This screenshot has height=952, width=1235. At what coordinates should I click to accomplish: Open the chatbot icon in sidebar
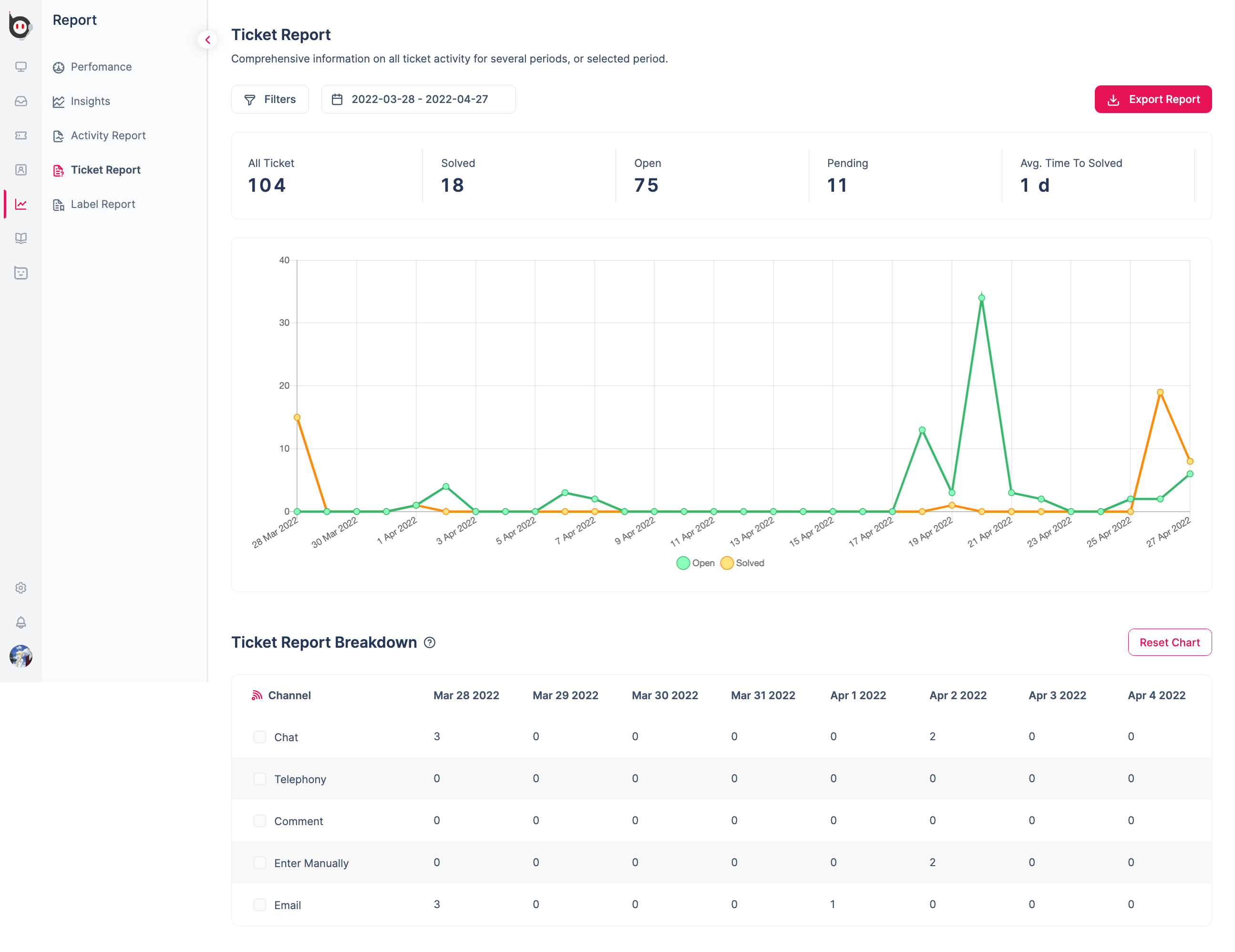click(21, 273)
